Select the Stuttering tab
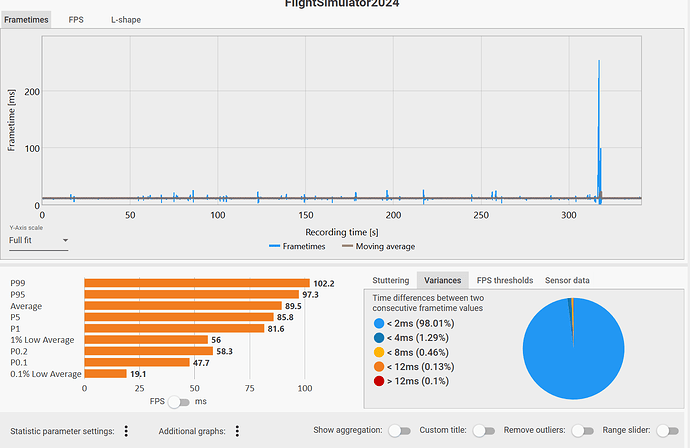The width and height of the screenshot is (690, 448). [391, 280]
